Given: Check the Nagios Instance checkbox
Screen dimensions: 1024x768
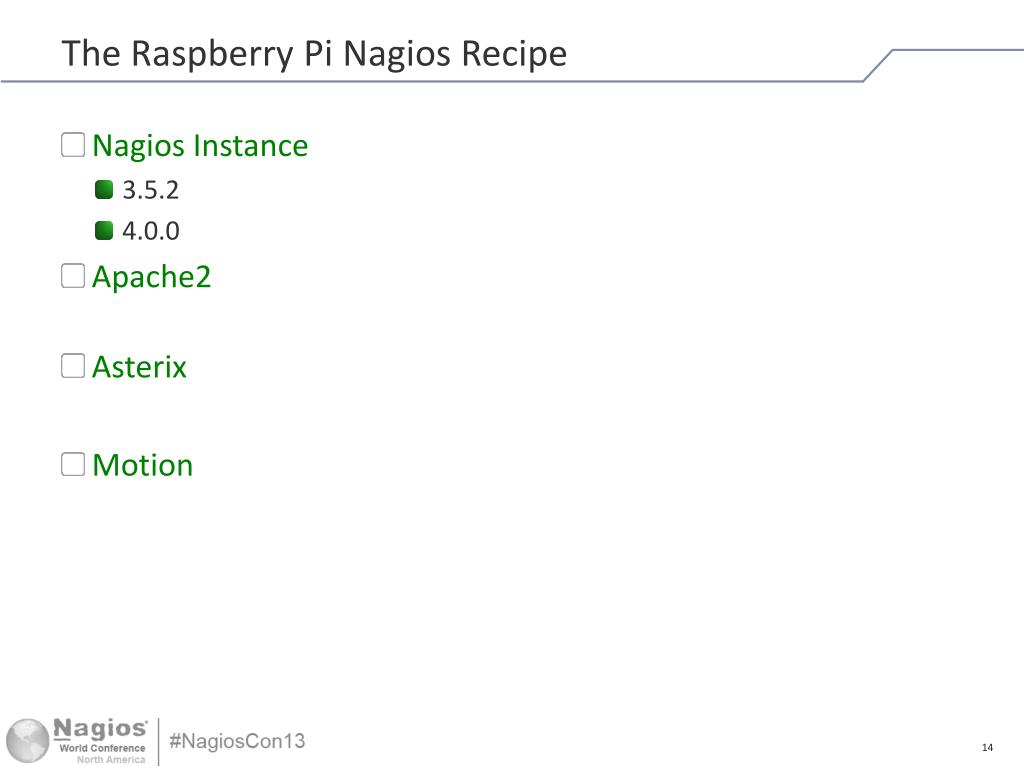Looking at the screenshot, I should click(x=72, y=145).
